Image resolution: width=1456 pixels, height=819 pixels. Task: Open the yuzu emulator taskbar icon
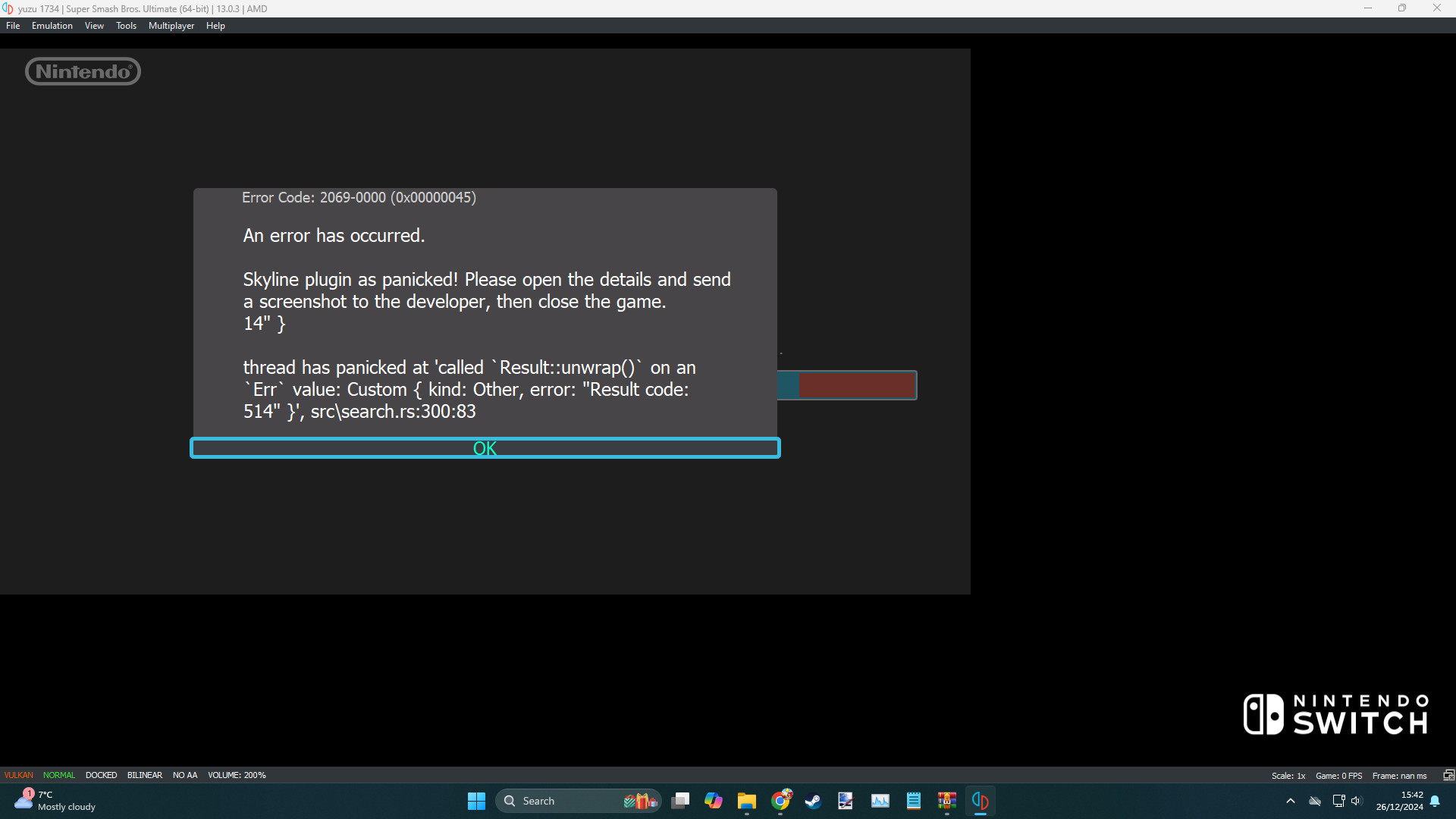pos(980,801)
